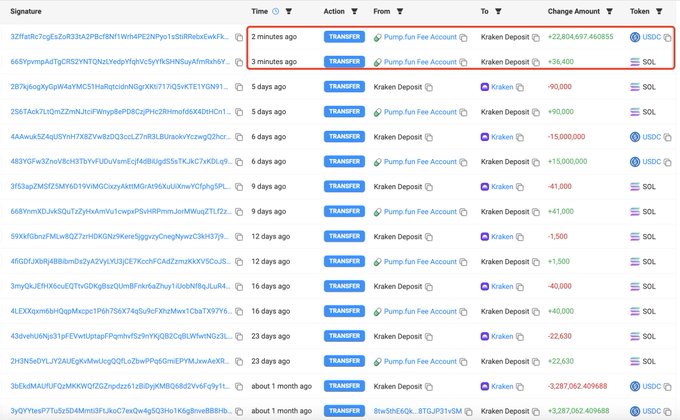Copy Pump.fun Fee Account address in +1,500 row
The image size is (680, 420).
[x=464, y=262]
